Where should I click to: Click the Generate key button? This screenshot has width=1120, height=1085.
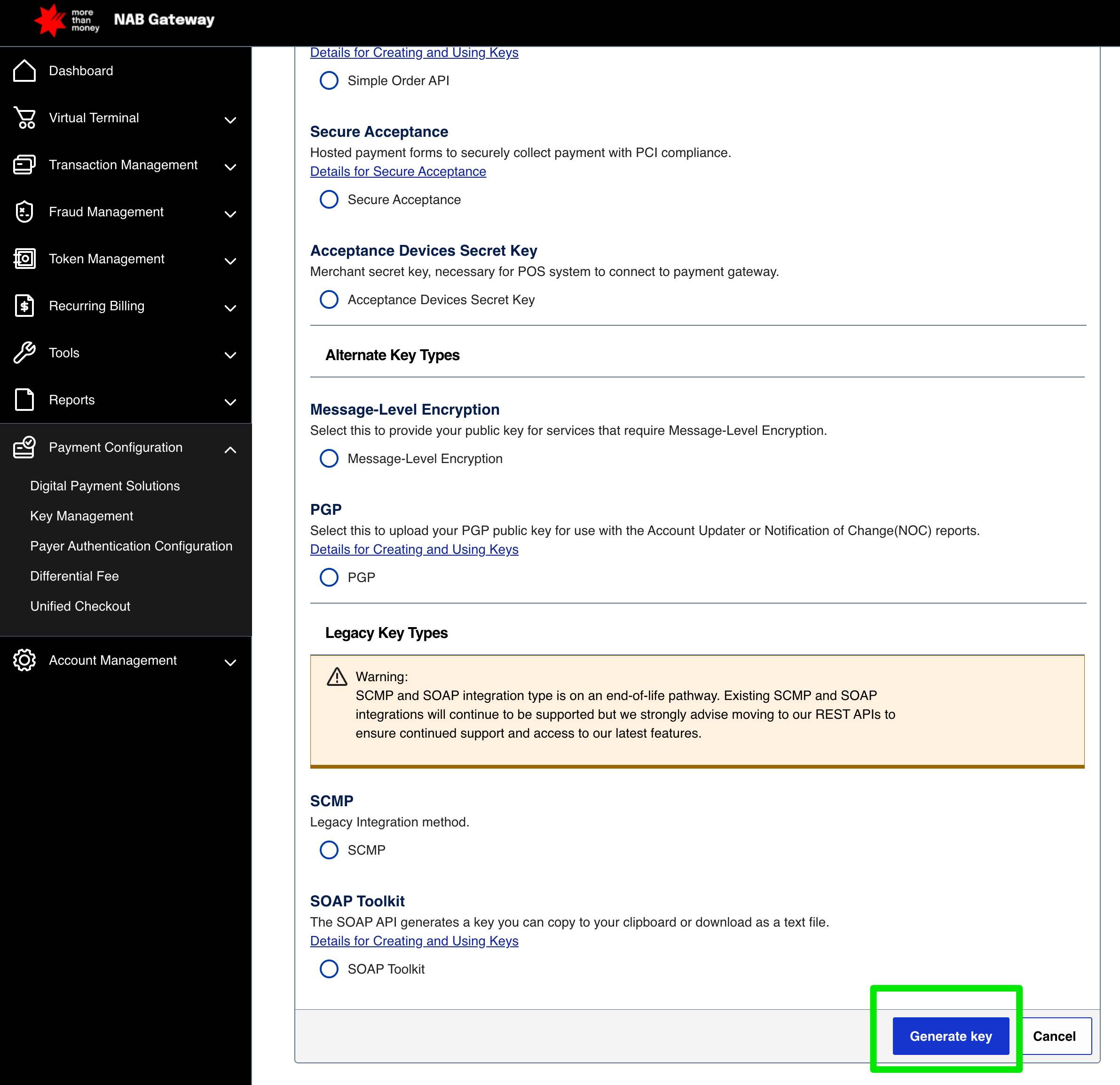[950, 1036]
